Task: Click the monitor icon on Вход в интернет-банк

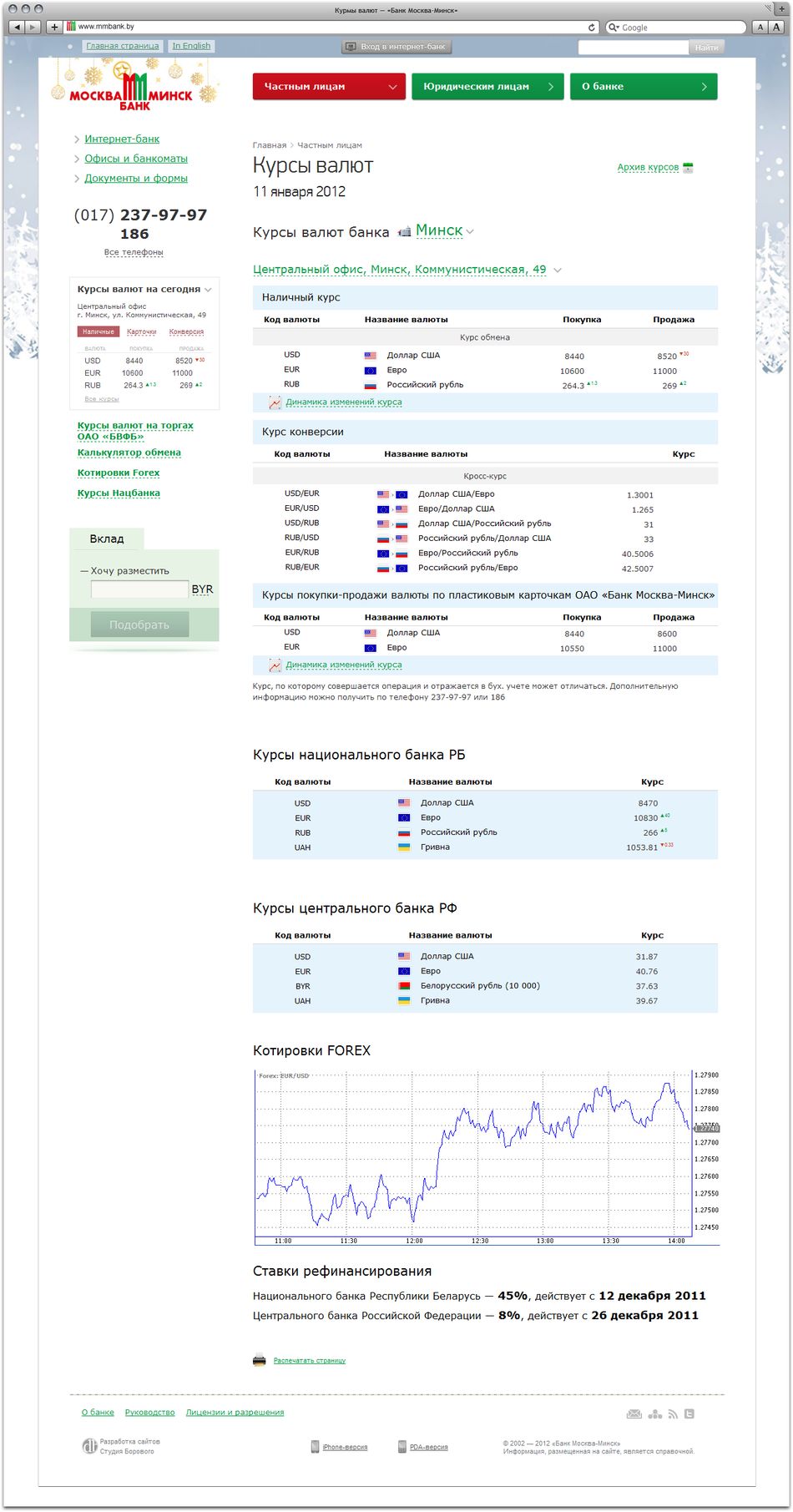Action: pos(351,47)
